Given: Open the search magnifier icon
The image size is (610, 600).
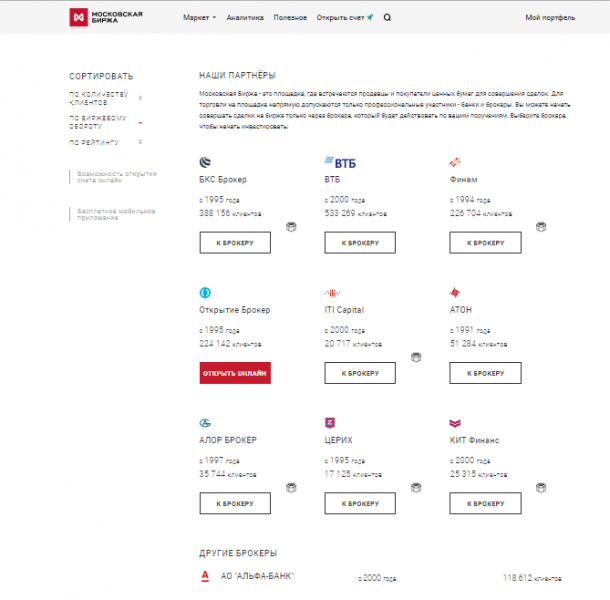Looking at the screenshot, I should click(387, 18).
